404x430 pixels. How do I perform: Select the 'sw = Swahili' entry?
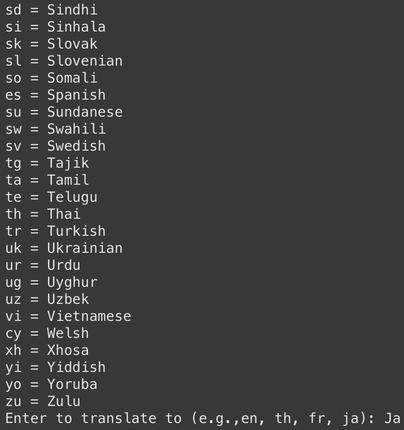(x=55, y=129)
